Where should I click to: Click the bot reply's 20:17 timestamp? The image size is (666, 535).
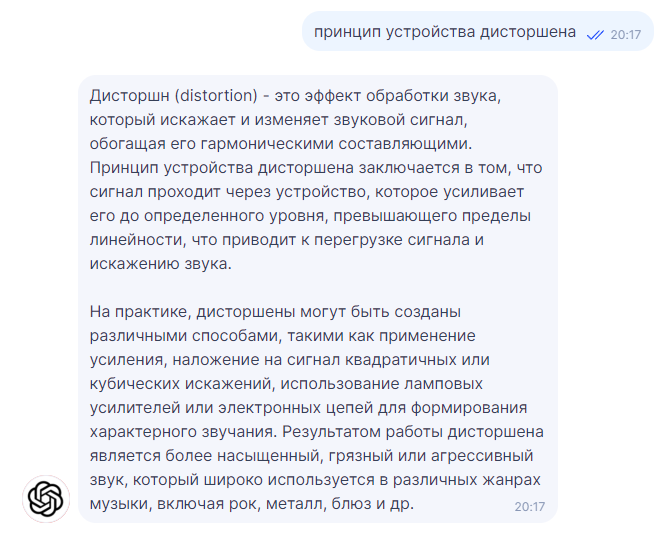[x=529, y=507]
